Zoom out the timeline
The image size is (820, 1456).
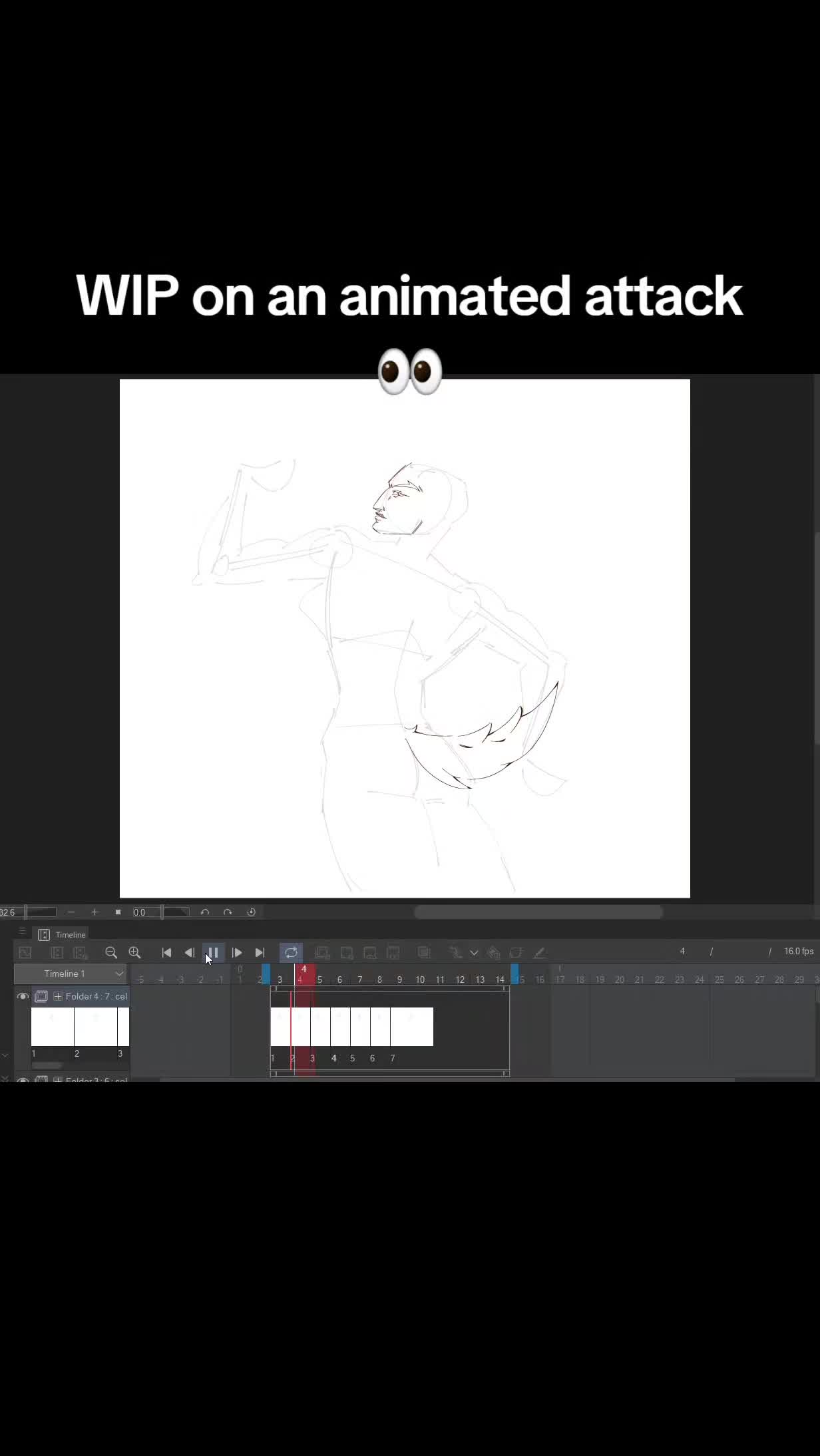point(111,953)
